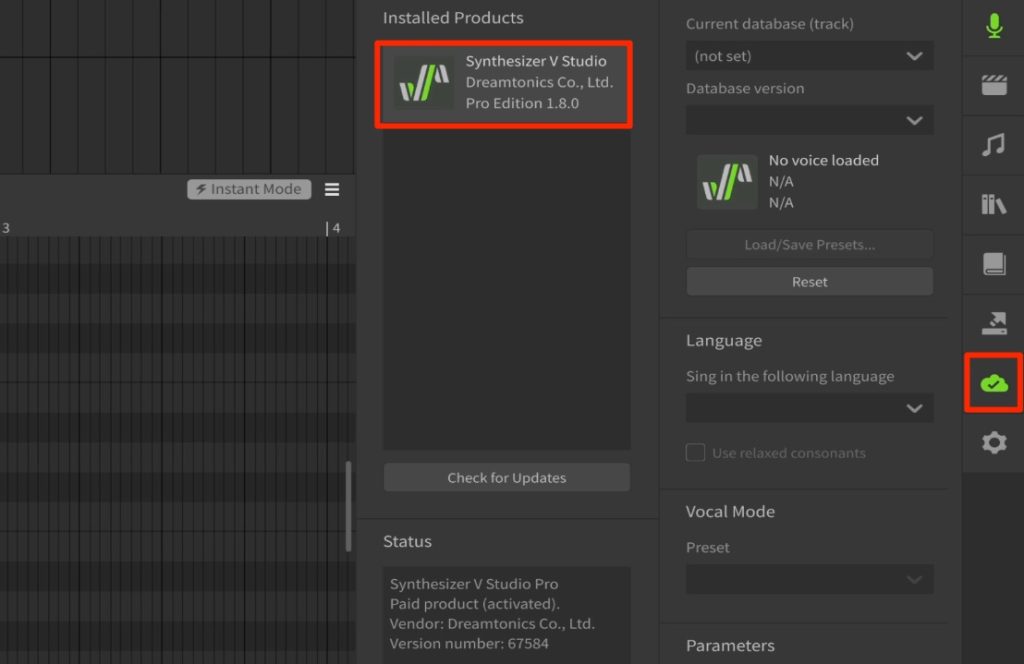Open the hamburger menu beside Instant Mode
This screenshot has width=1024, height=664.
[332, 190]
